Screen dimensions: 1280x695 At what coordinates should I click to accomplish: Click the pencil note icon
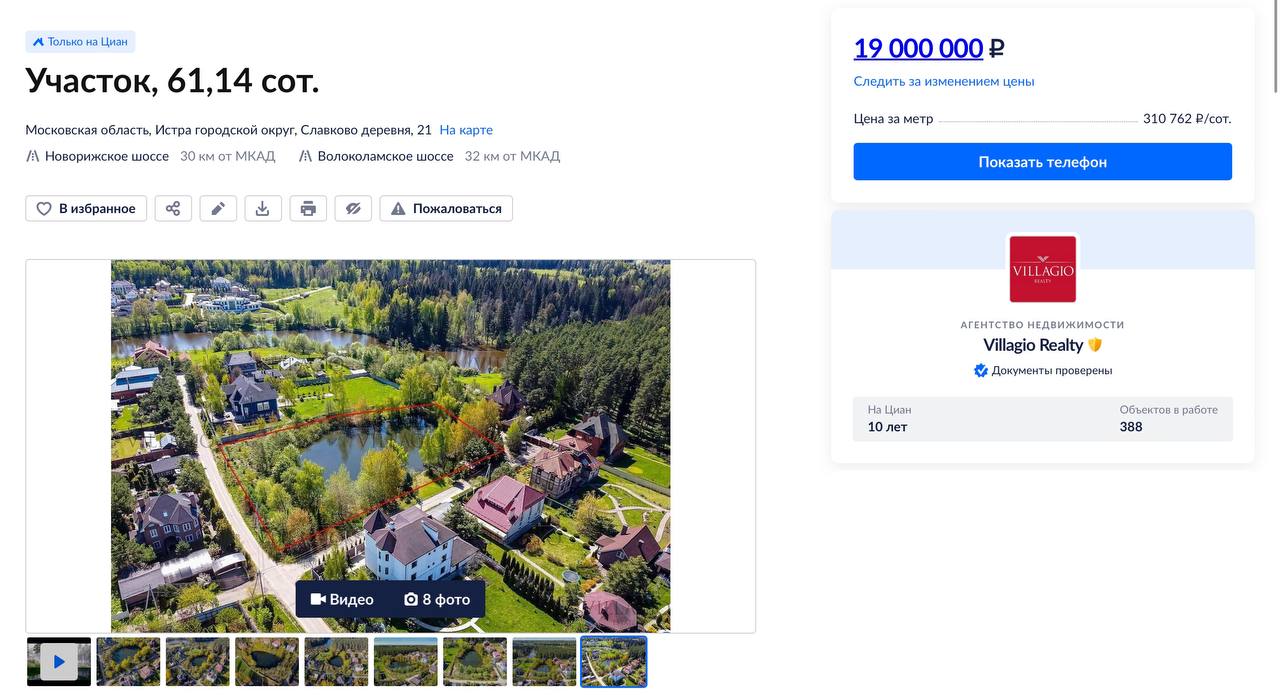pyautogui.click(x=218, y=208)
